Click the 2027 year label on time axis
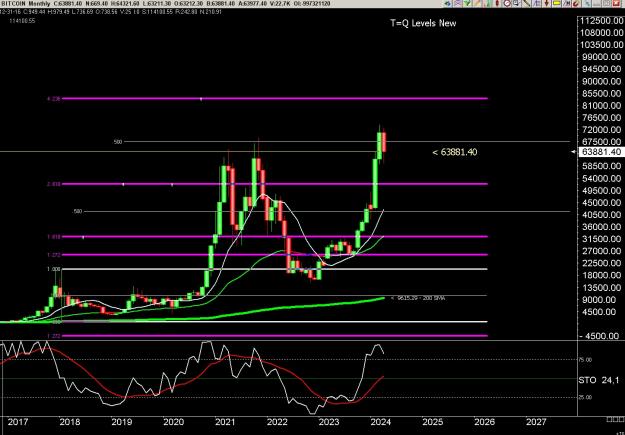Viewport: 625px width, 435px height. tap(537, 421)
